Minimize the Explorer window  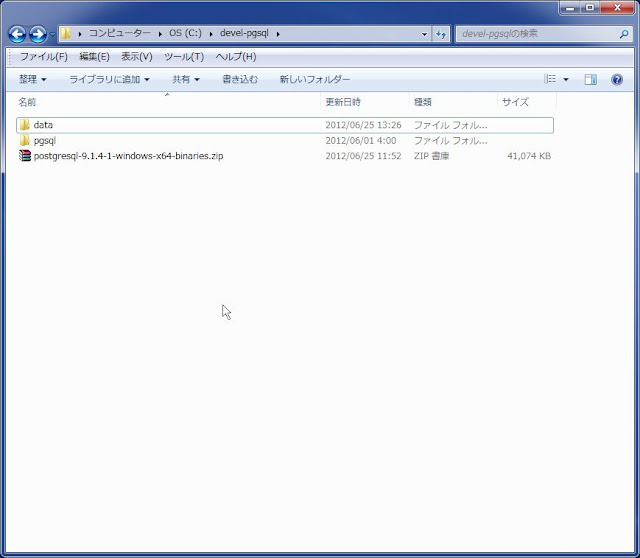[x=570, y=8]
